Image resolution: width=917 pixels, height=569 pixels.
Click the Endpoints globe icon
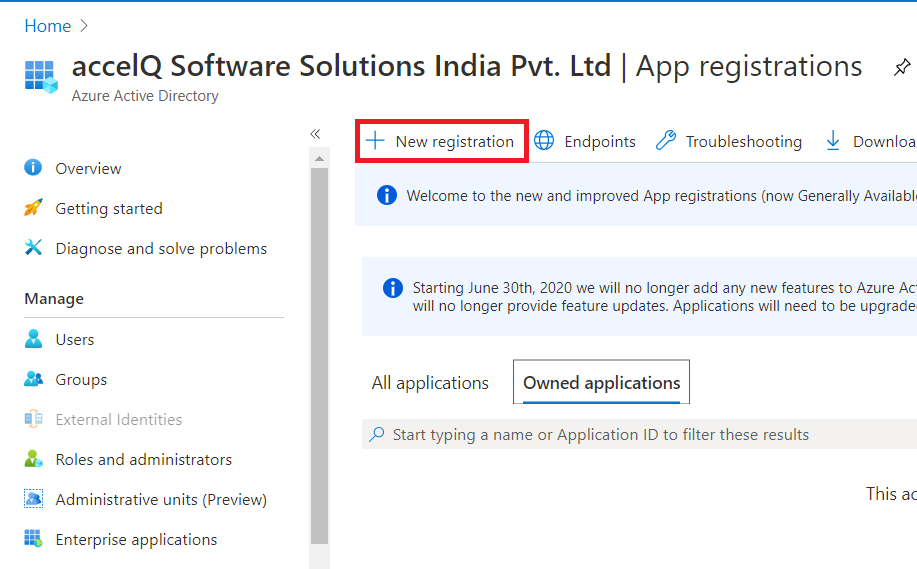click(x=544, y=141)
